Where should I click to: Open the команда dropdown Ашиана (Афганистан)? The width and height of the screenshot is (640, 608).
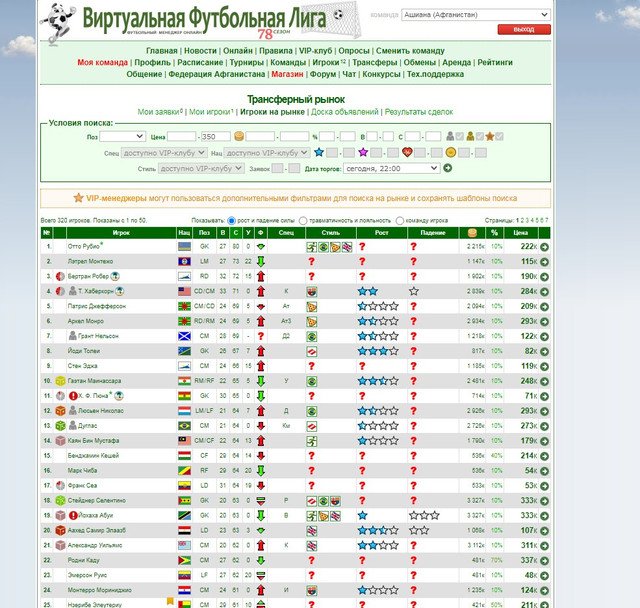(x=476, y=15)
